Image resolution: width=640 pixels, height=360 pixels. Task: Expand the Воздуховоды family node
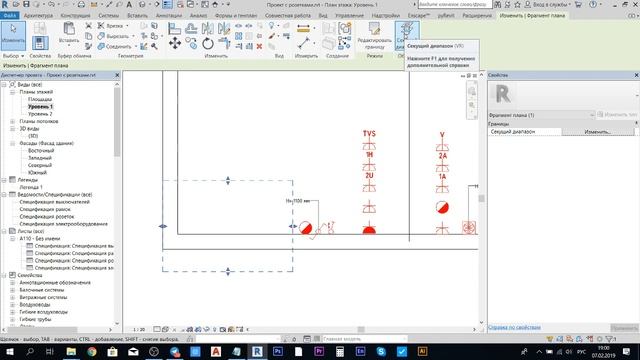coord(12,304)
